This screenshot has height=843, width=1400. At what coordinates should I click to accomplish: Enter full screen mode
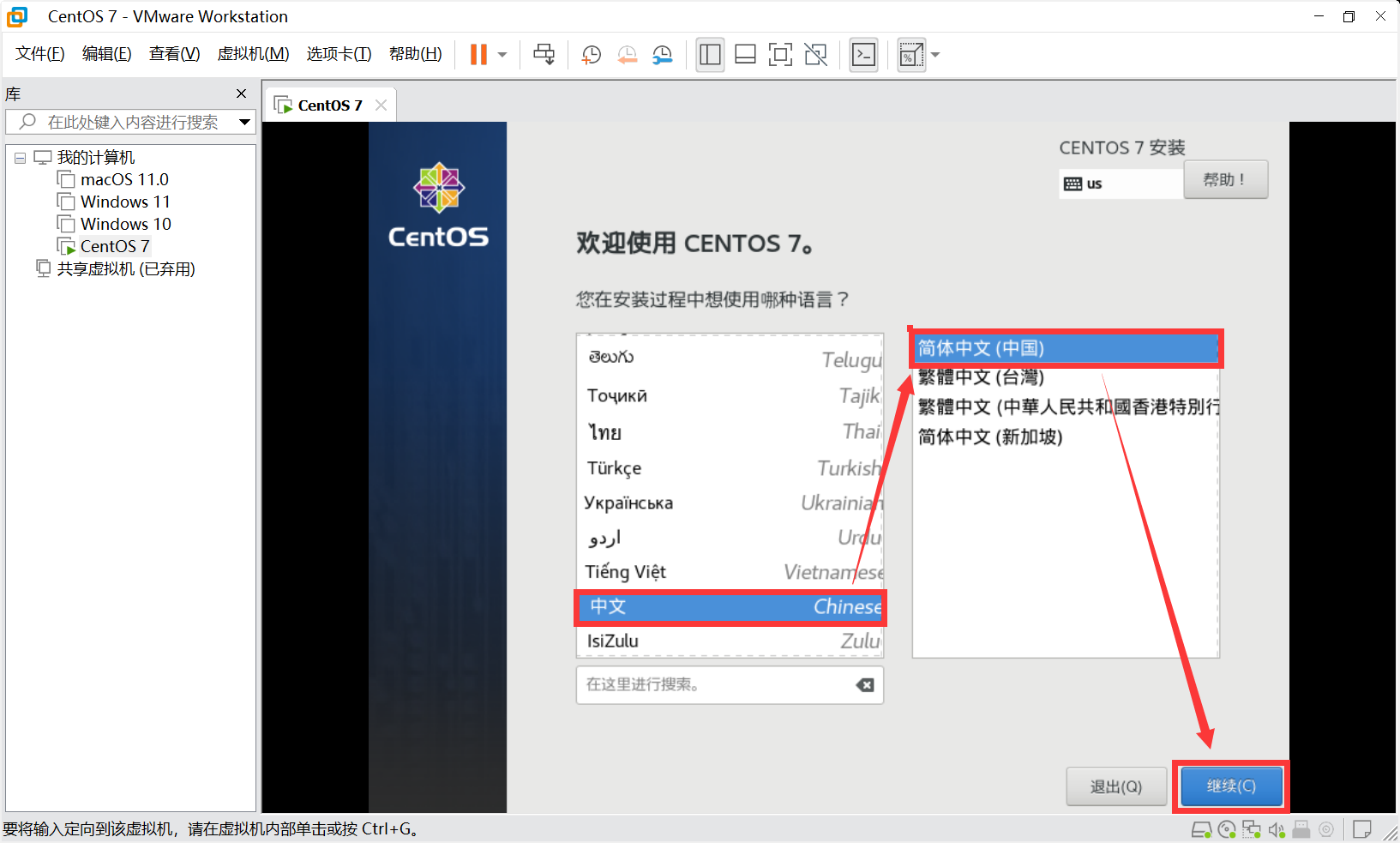pyautogui.click(x=780, y=54)
